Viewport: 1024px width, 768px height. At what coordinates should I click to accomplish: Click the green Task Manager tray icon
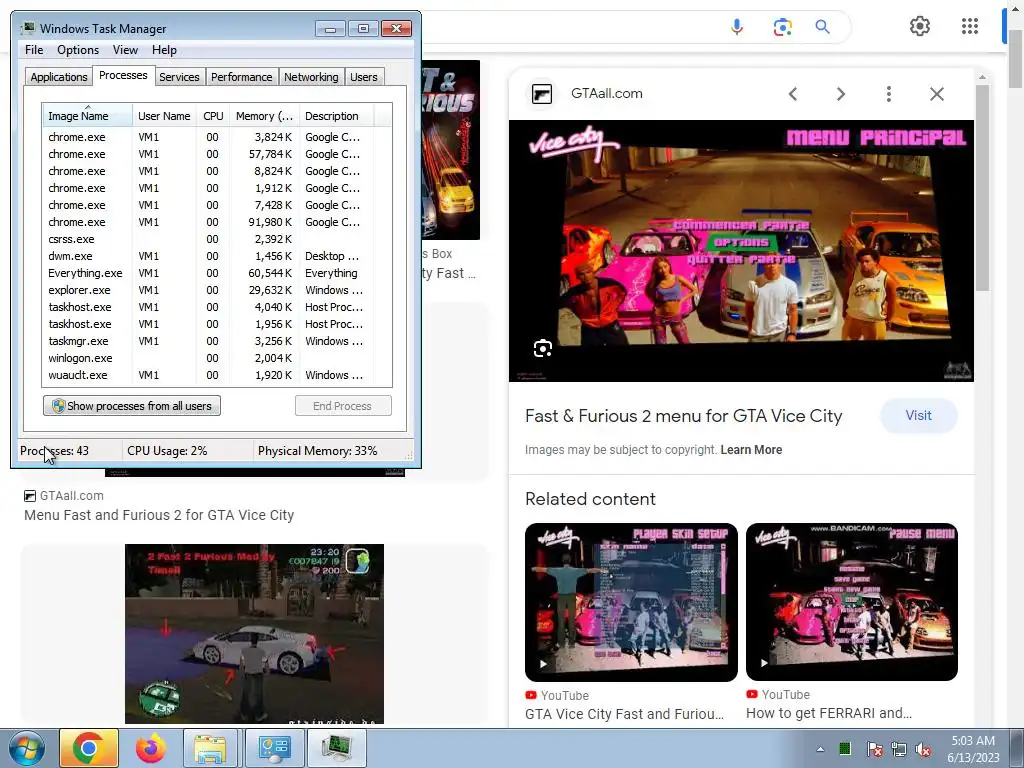(845, 748)
